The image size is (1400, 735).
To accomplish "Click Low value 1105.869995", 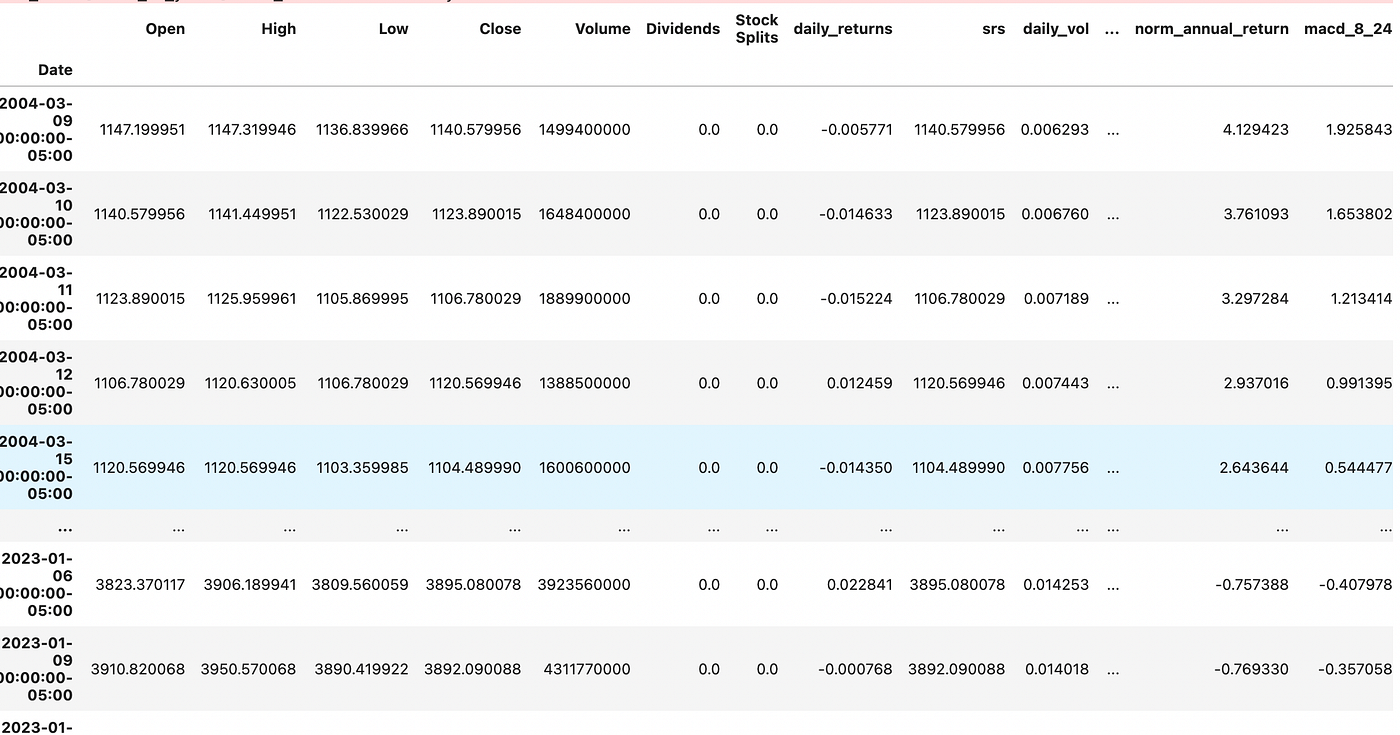I will tap(362, 298).
